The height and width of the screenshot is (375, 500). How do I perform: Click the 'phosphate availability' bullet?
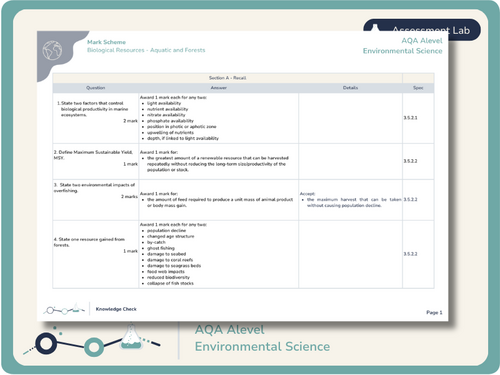[x=170, y=121]
